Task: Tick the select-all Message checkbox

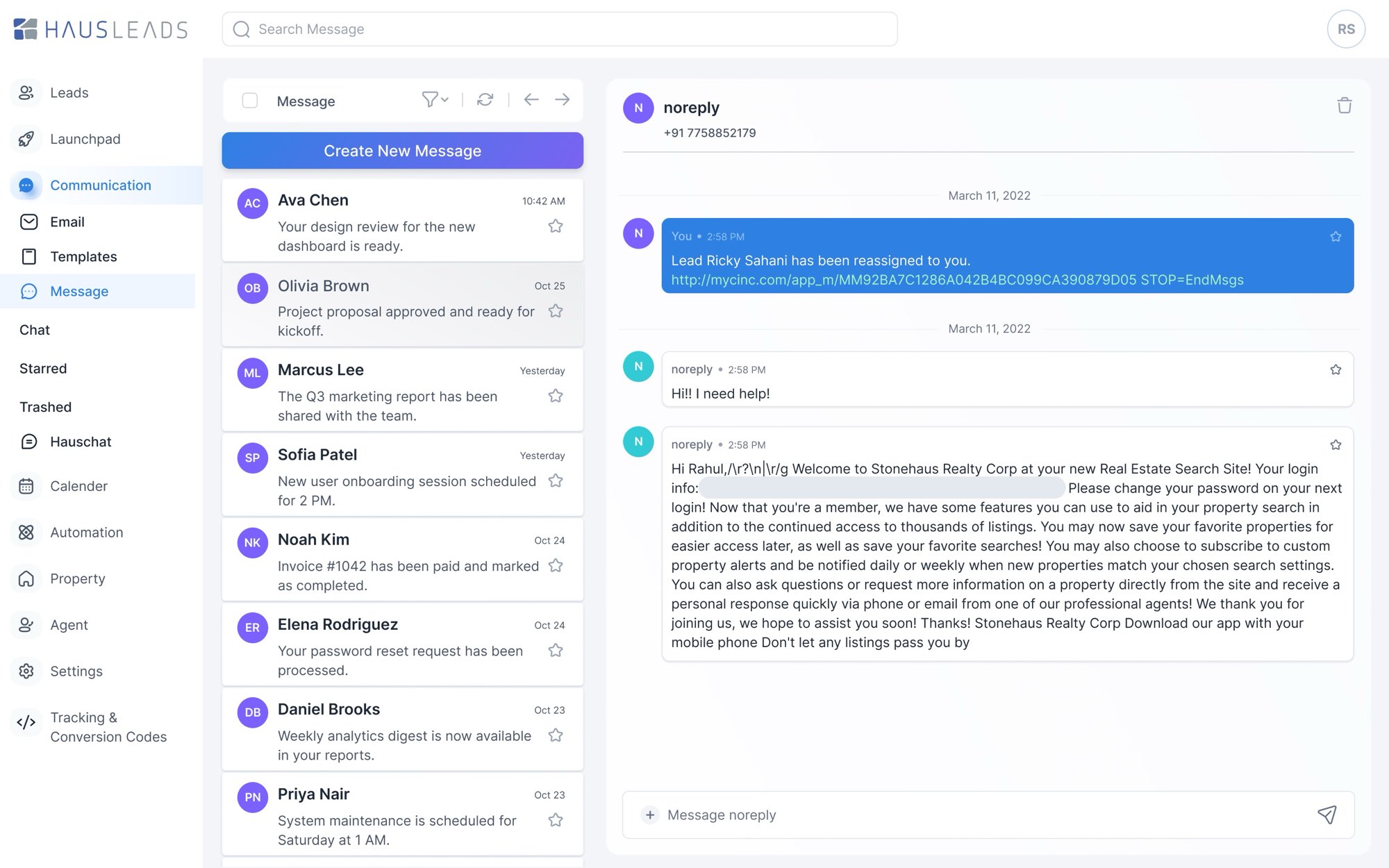Action: (x=250, y=101)
